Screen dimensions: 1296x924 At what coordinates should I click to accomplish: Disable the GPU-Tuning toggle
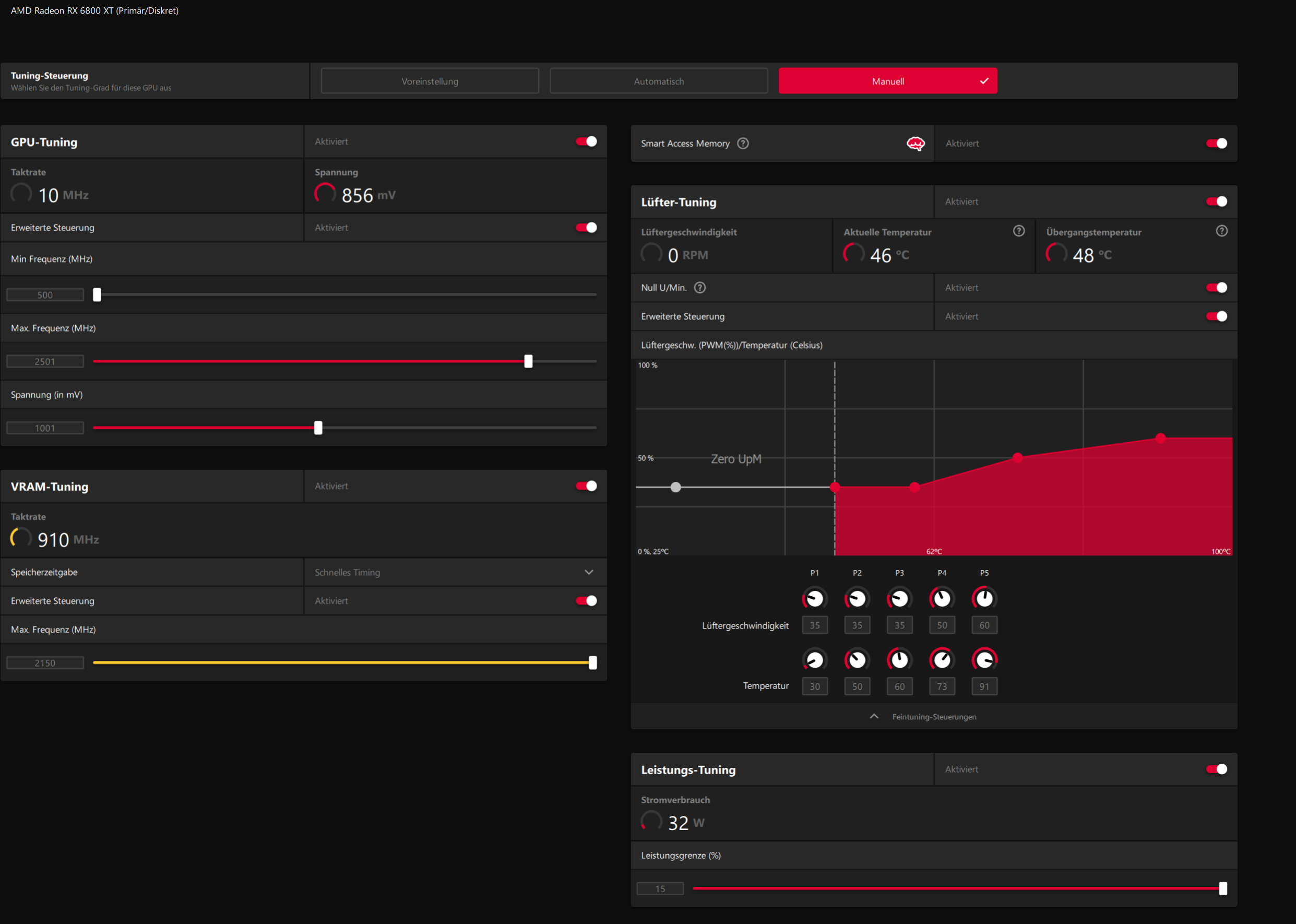586,141
